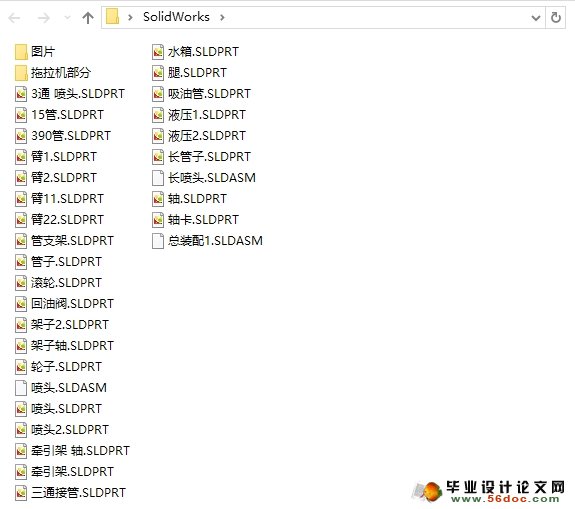Click file name 腿.SLDPRT
The image size is (575, 509).
(x=197, y=73)
